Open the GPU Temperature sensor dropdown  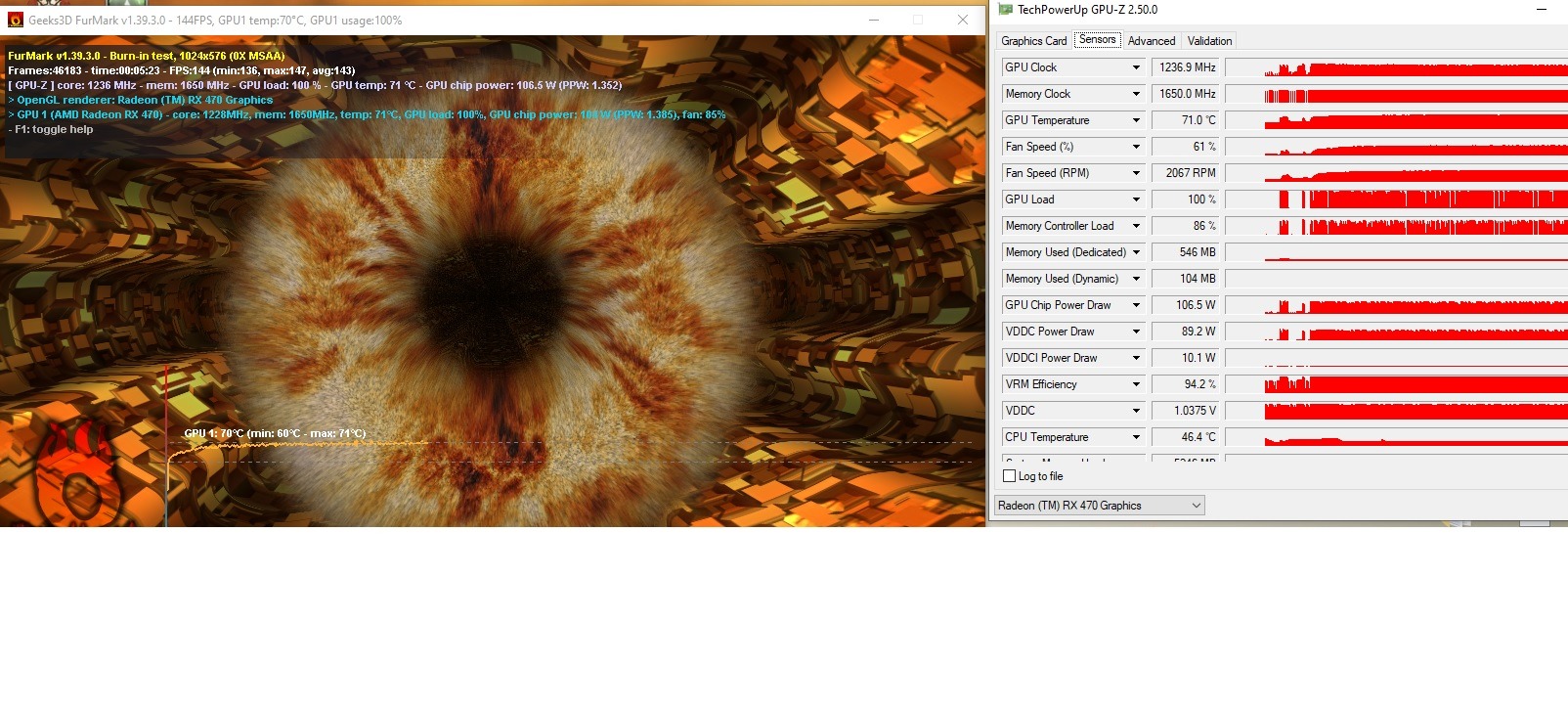(x=1136, y=120)
